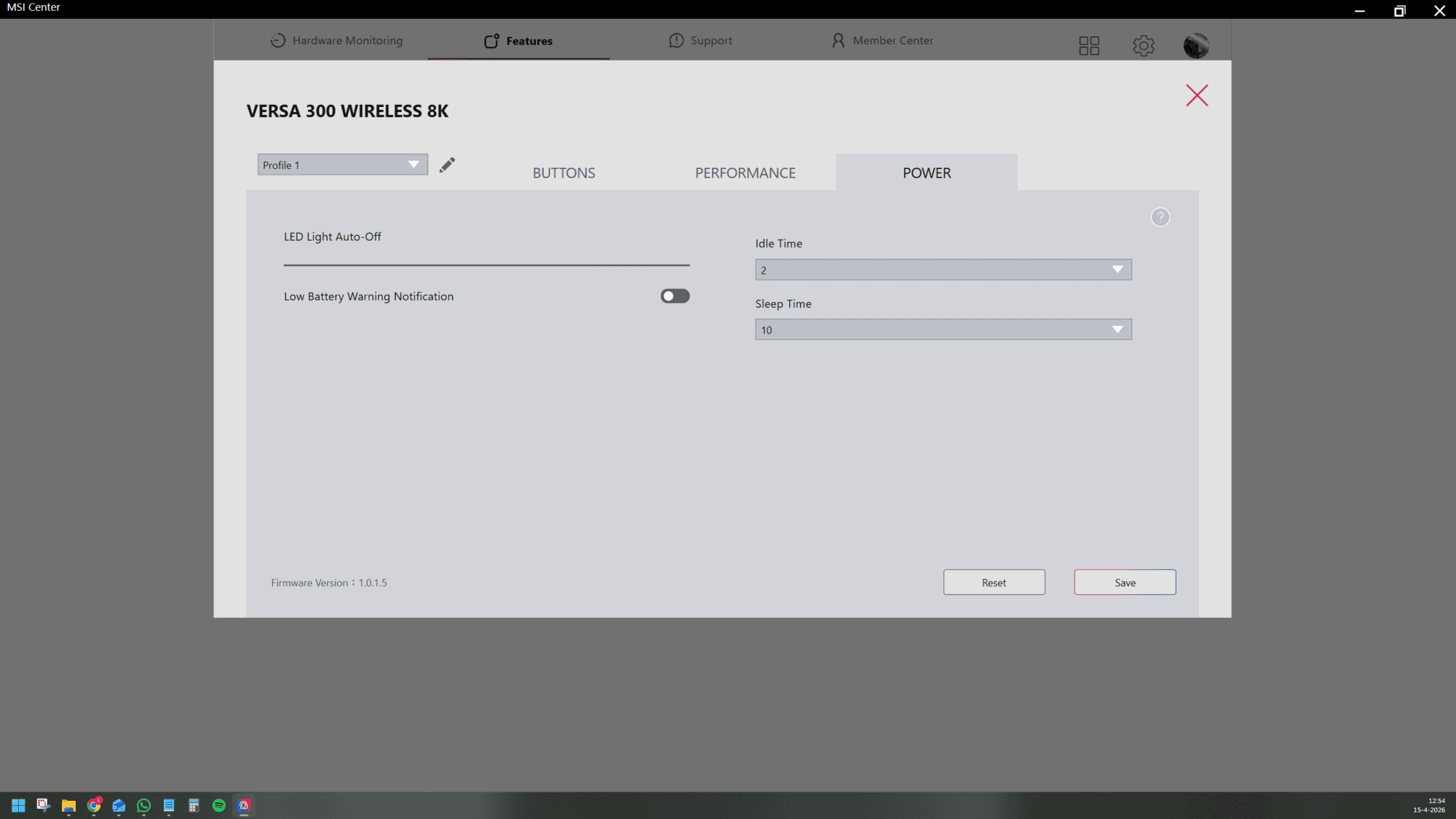Image resolution: width=1456 pixels, height=819 pixels.
Task: Open Spotify from the taskbar
Action: 218,805
